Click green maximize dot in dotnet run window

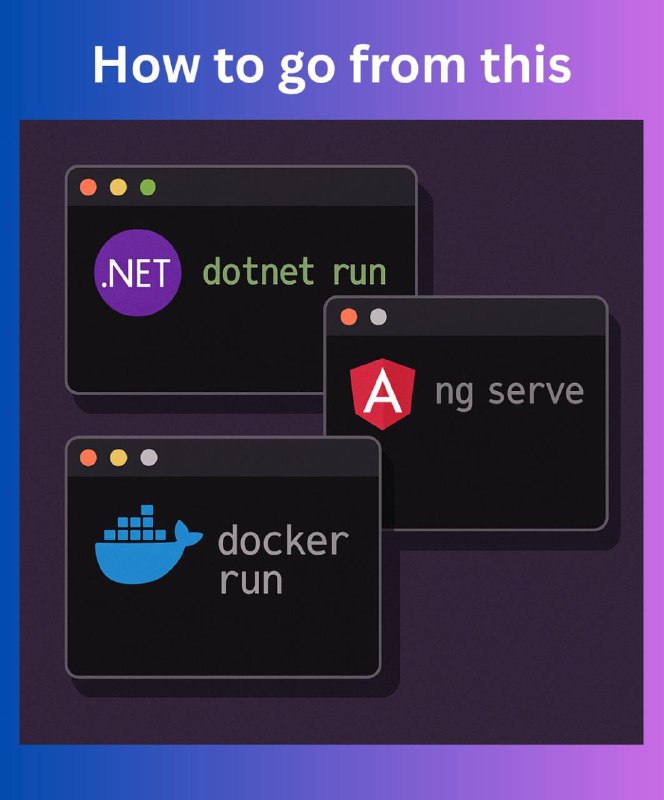tap(148, 187)
